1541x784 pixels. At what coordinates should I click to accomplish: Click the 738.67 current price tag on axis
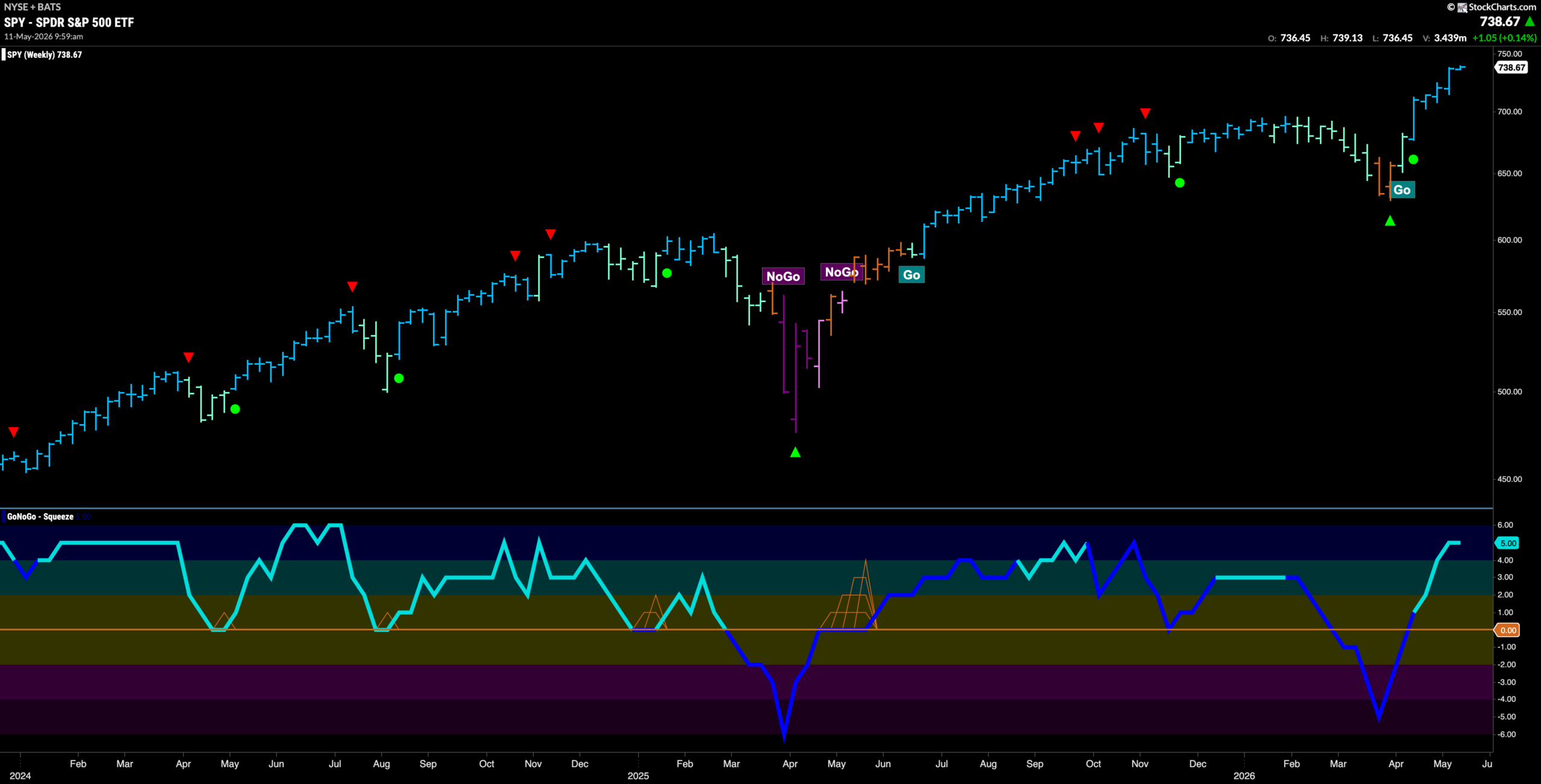coord(1512,67)
